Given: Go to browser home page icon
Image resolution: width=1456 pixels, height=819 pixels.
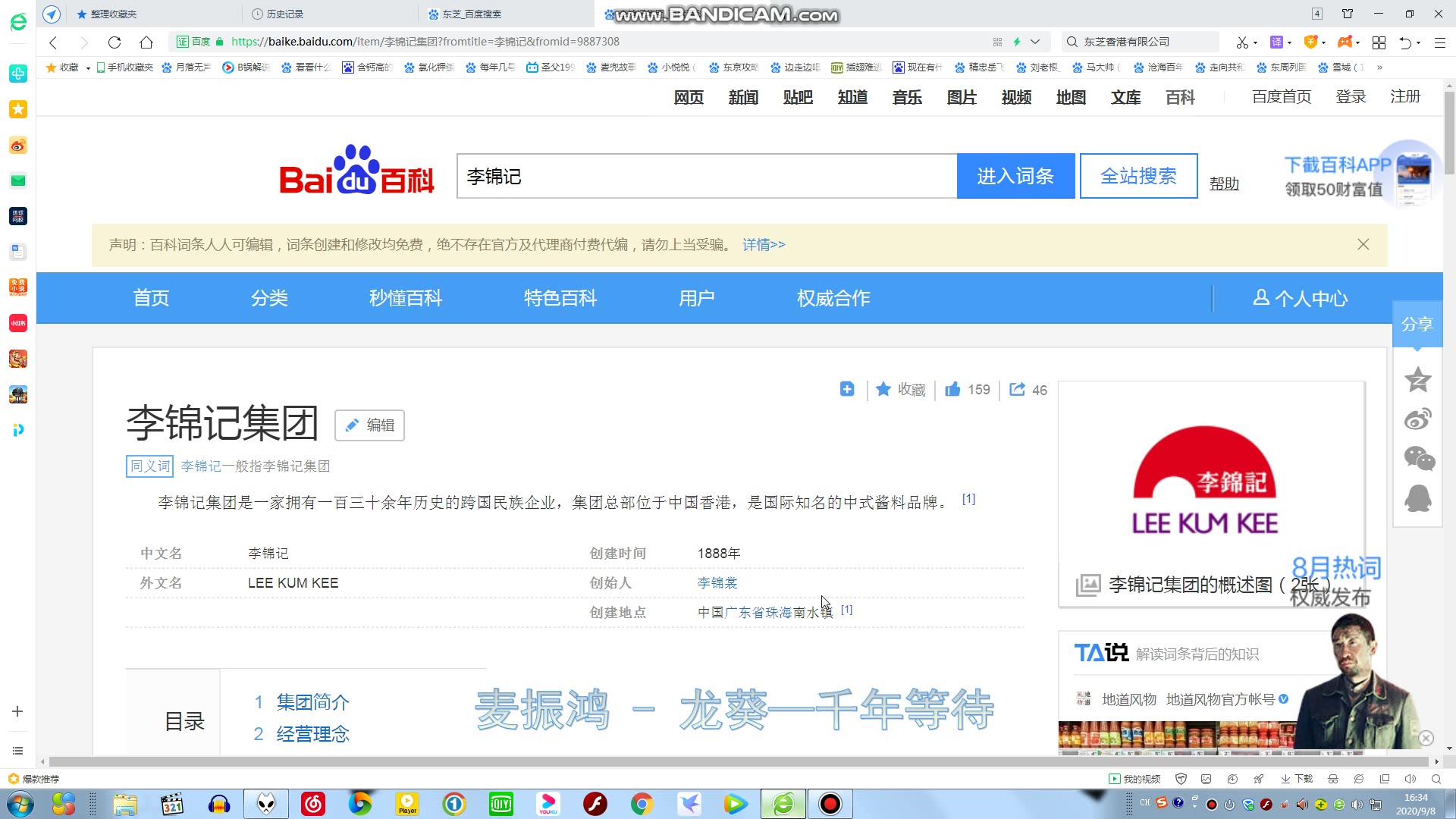Looking at the screenshot, I should tap(146, 42).
